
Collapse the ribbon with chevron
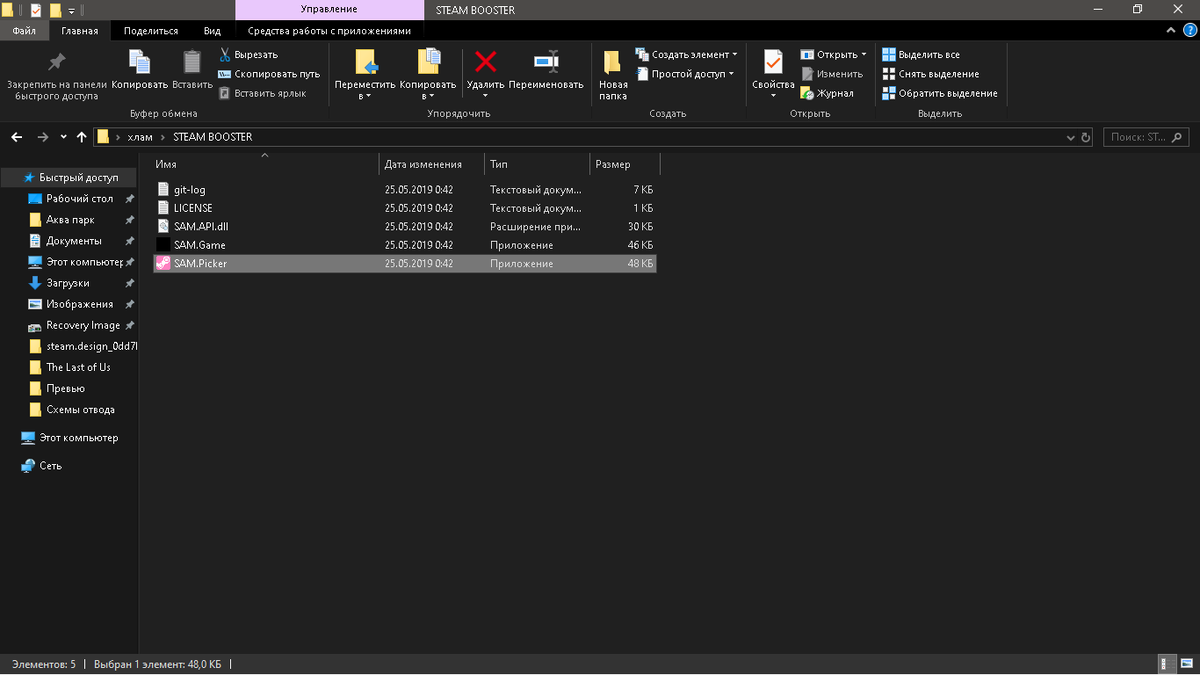click(1170, 31)
